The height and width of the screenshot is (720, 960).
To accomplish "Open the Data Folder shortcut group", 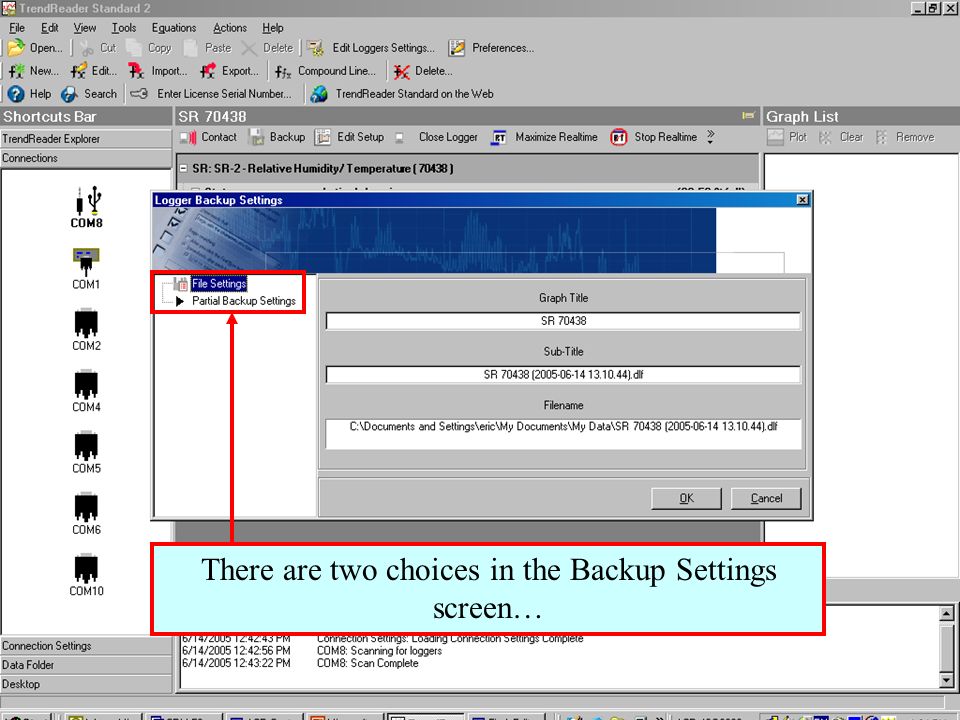I will pos(86,665).
